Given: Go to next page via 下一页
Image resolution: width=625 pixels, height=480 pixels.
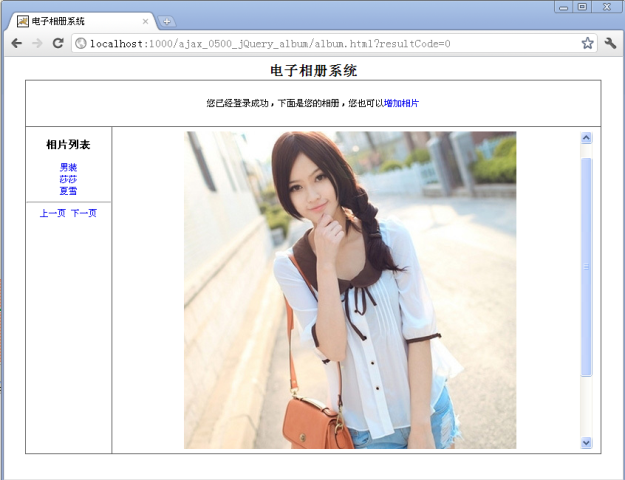Looking at the screenshot, I should (x=84, y=213).
